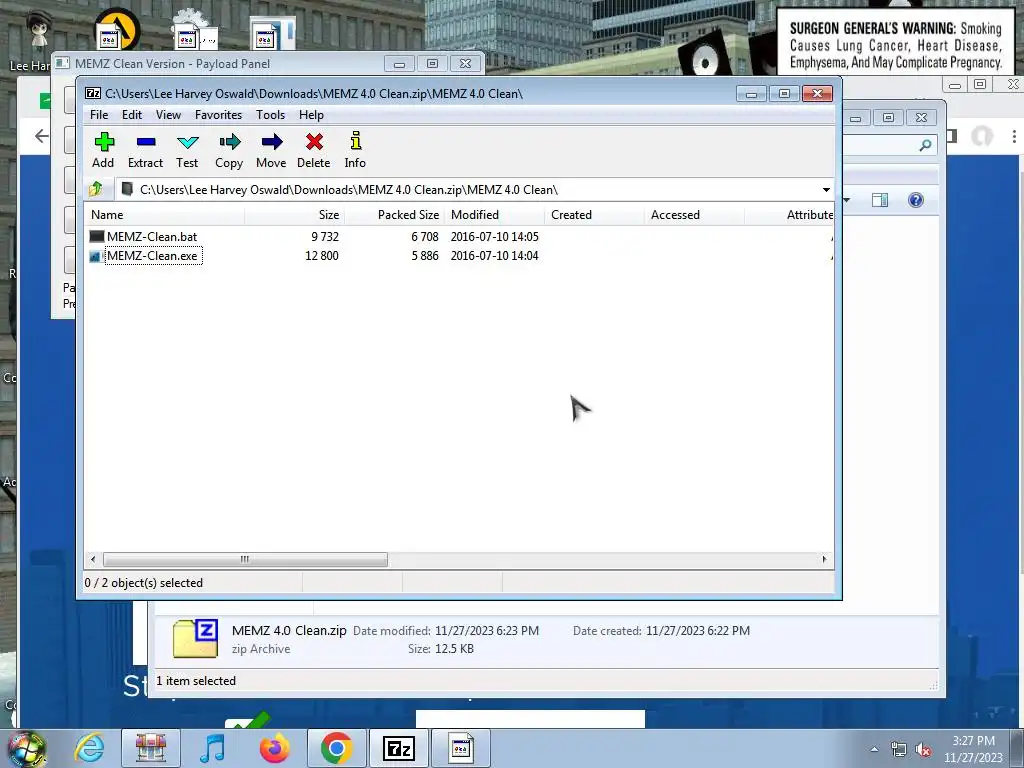Screen dimensions: 1024x768
Task: Open the Help menu
Action: tap(312, 115)
